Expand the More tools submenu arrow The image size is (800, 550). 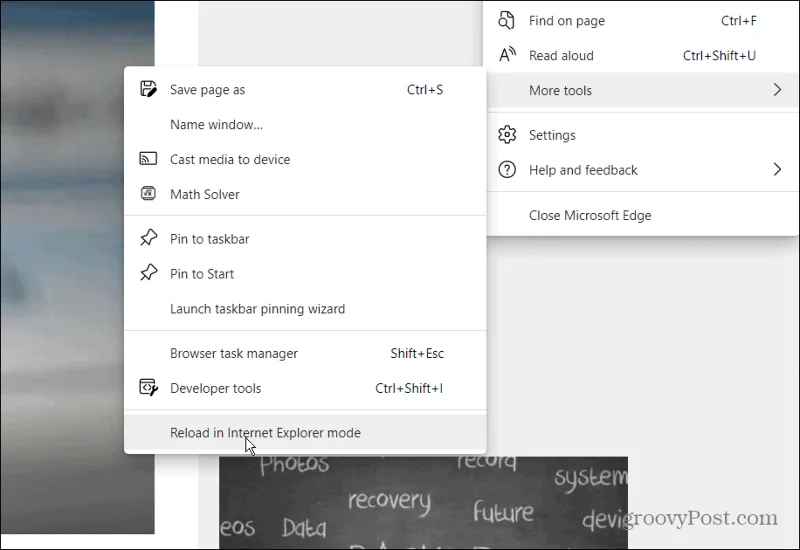point(777,90)
